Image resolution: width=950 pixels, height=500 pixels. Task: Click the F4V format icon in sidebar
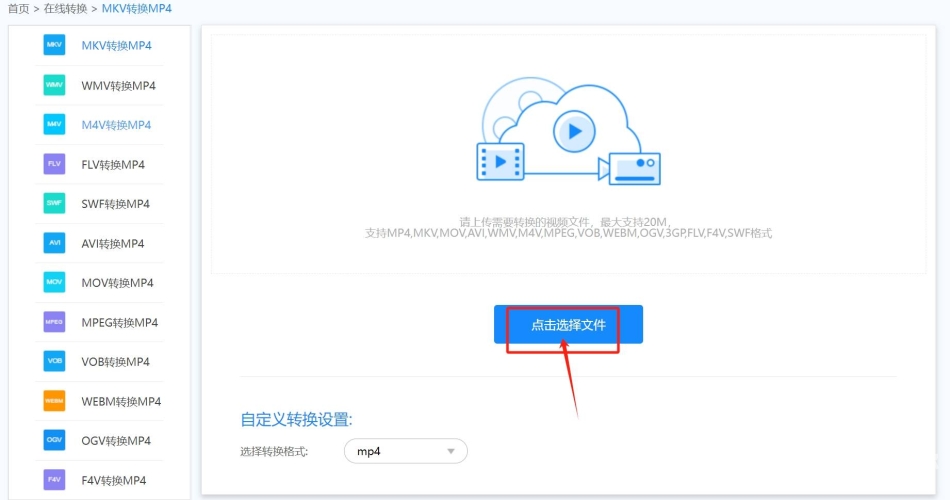(54, 480)
